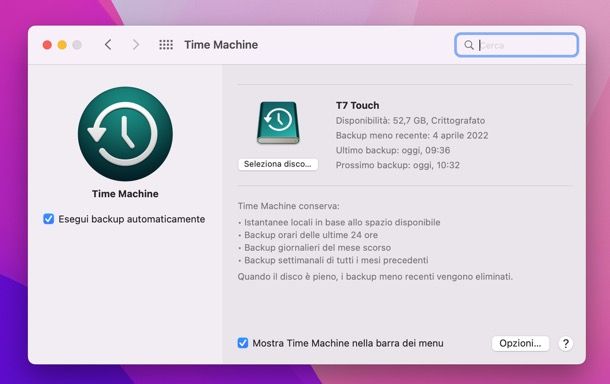Open help with the question mark button
Image resolution: width=610 pixels, height=384 pixels.
click(x=565, y=344)
